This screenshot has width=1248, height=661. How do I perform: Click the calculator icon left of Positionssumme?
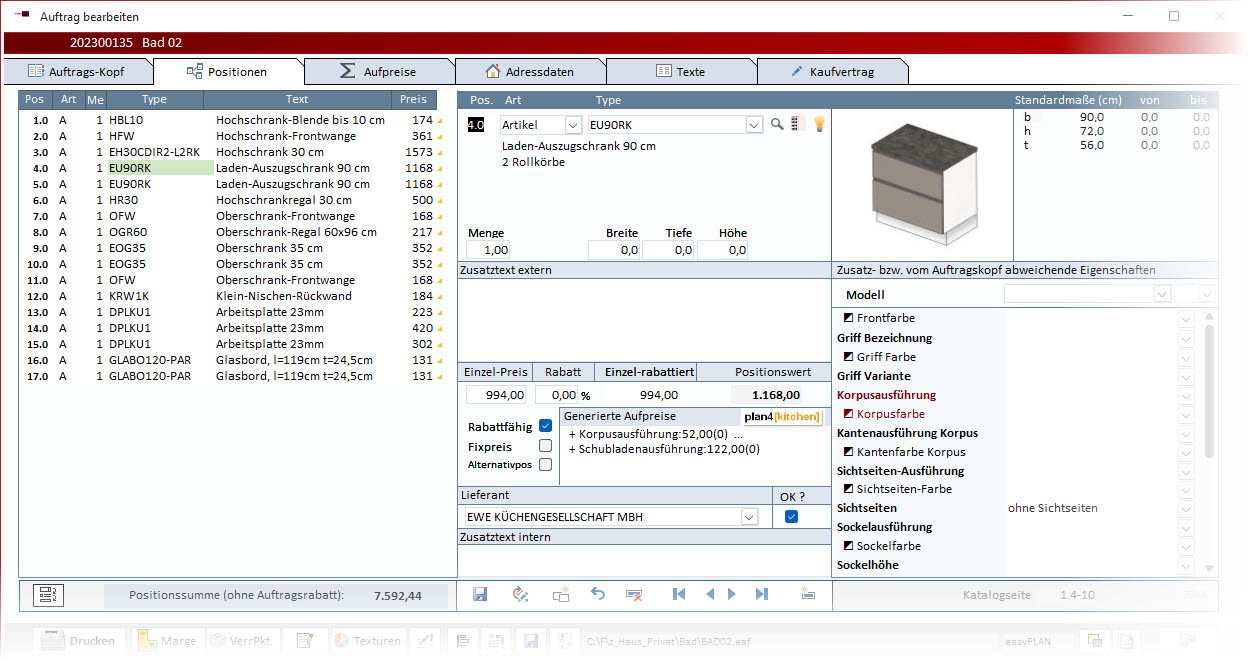[47, 595]
